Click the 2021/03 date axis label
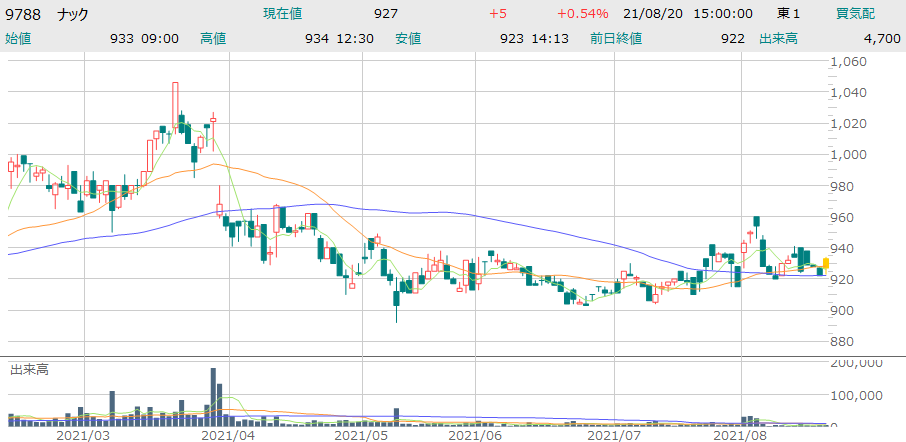 click(x=82, y=434)
